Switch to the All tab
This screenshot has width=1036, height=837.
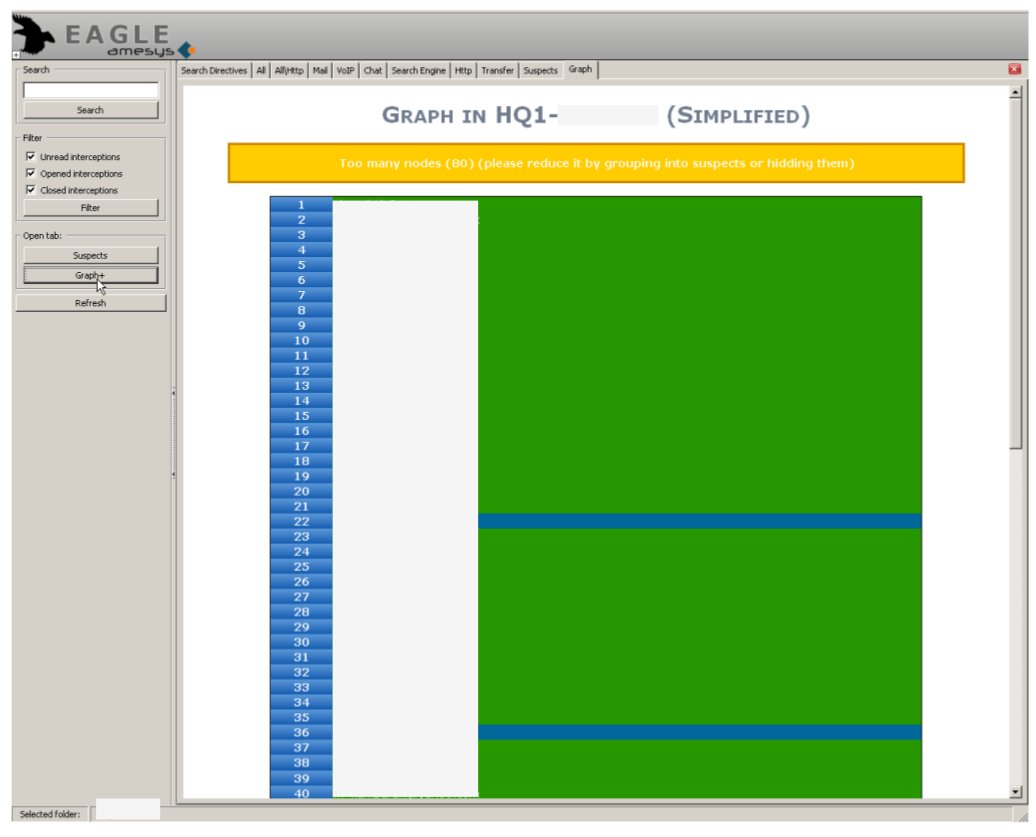tap(261, 70)
